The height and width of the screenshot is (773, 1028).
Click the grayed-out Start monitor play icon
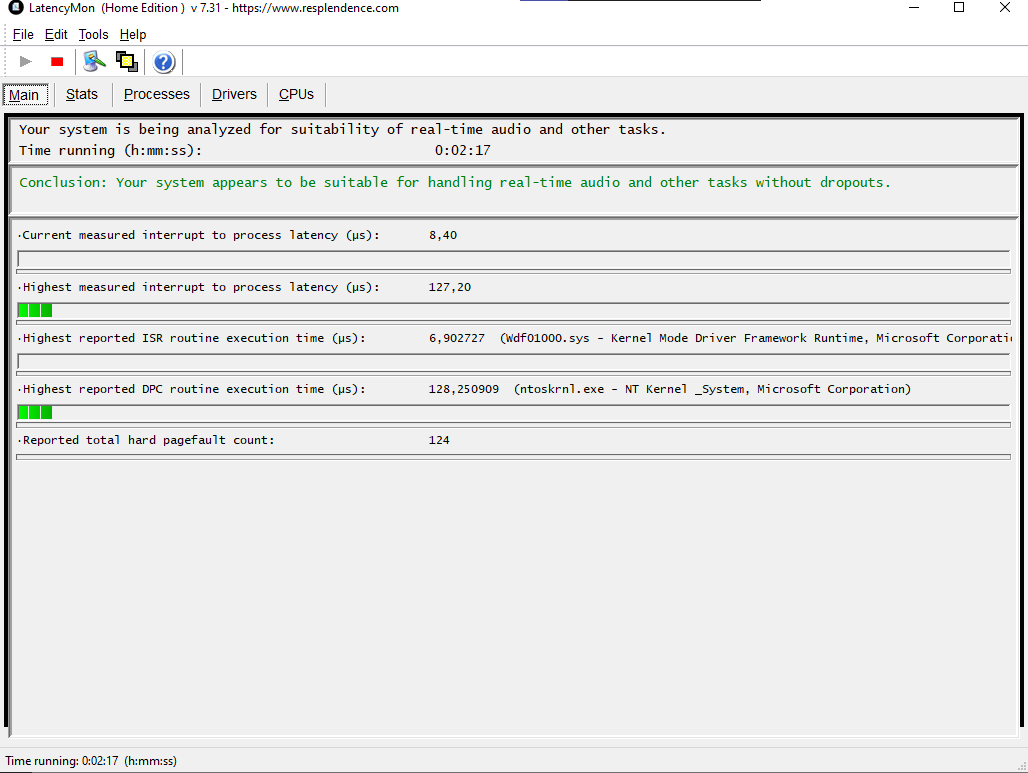pyautogui.click(x=26, y=62)
